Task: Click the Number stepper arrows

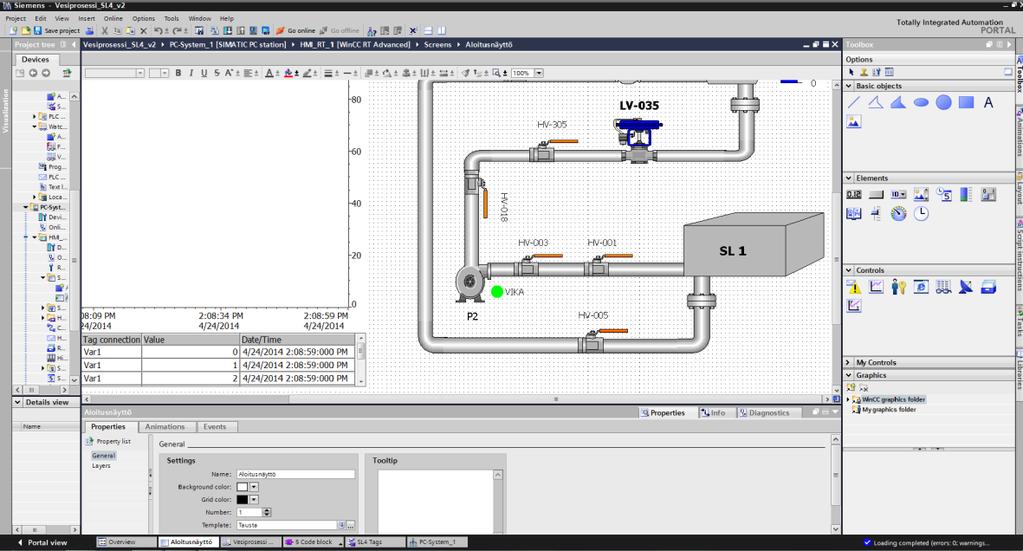Action: point(267,513)
